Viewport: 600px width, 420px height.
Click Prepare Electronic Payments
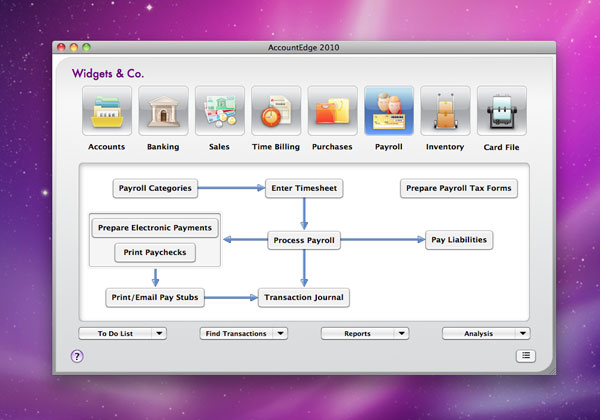[x=155, y=228]
